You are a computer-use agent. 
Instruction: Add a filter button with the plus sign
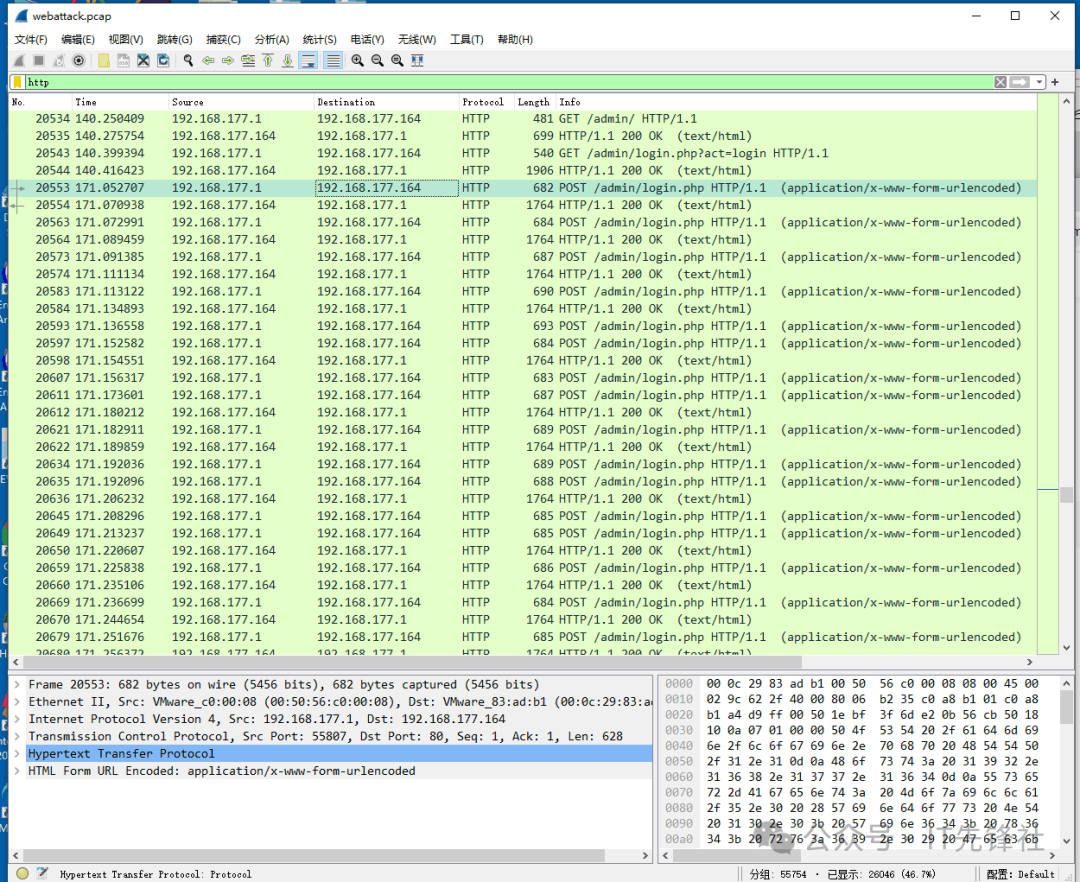[1056, 82]
